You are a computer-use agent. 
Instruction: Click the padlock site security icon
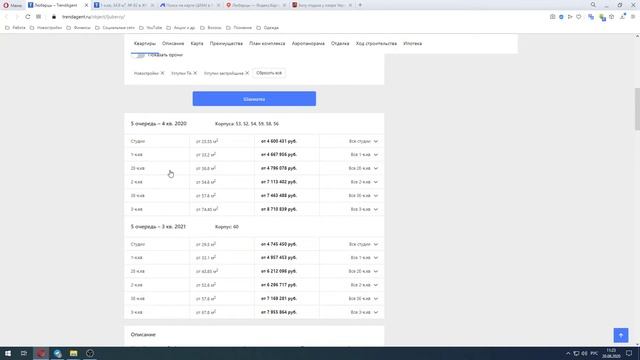click(x=53, y=17)
